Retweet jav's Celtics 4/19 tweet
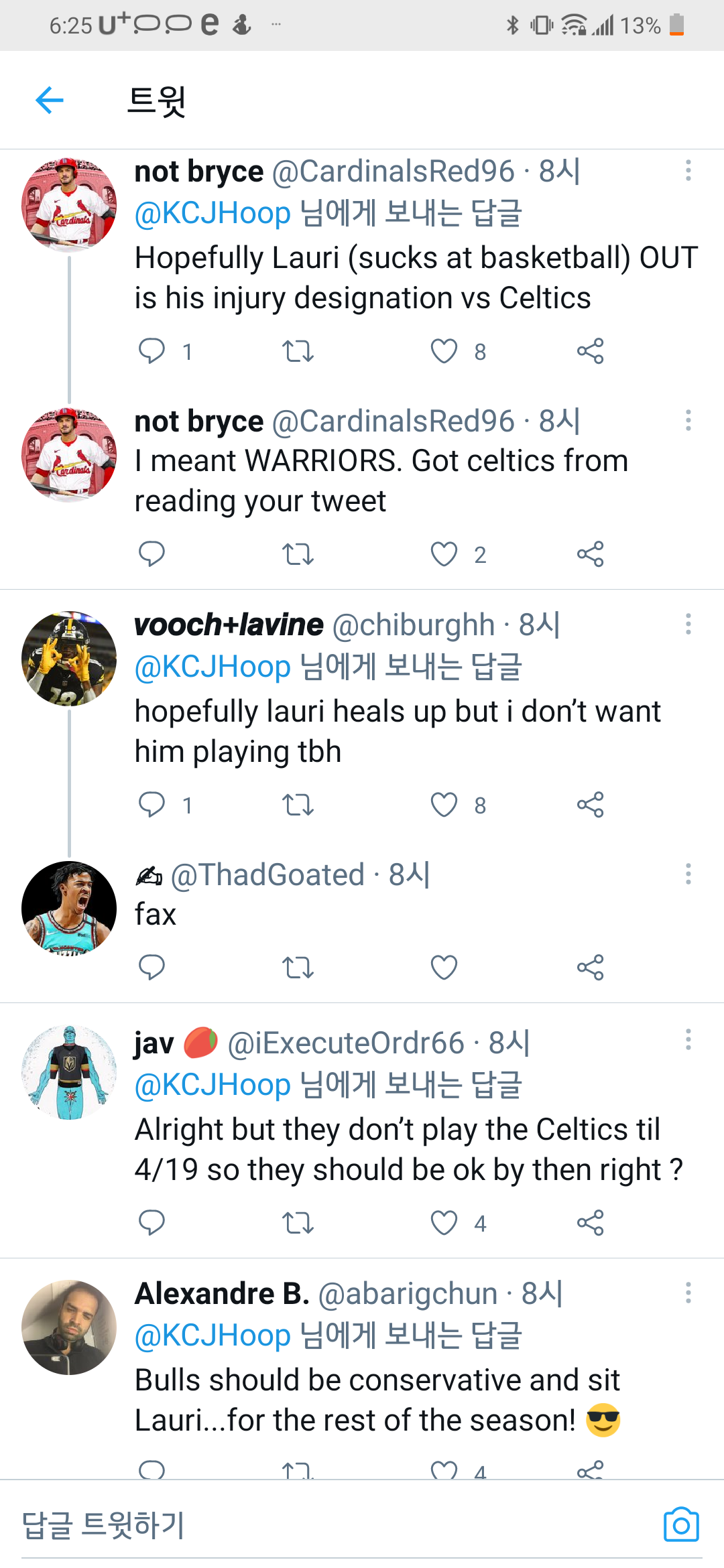 pyautogui.click(x=298, y=1223)
